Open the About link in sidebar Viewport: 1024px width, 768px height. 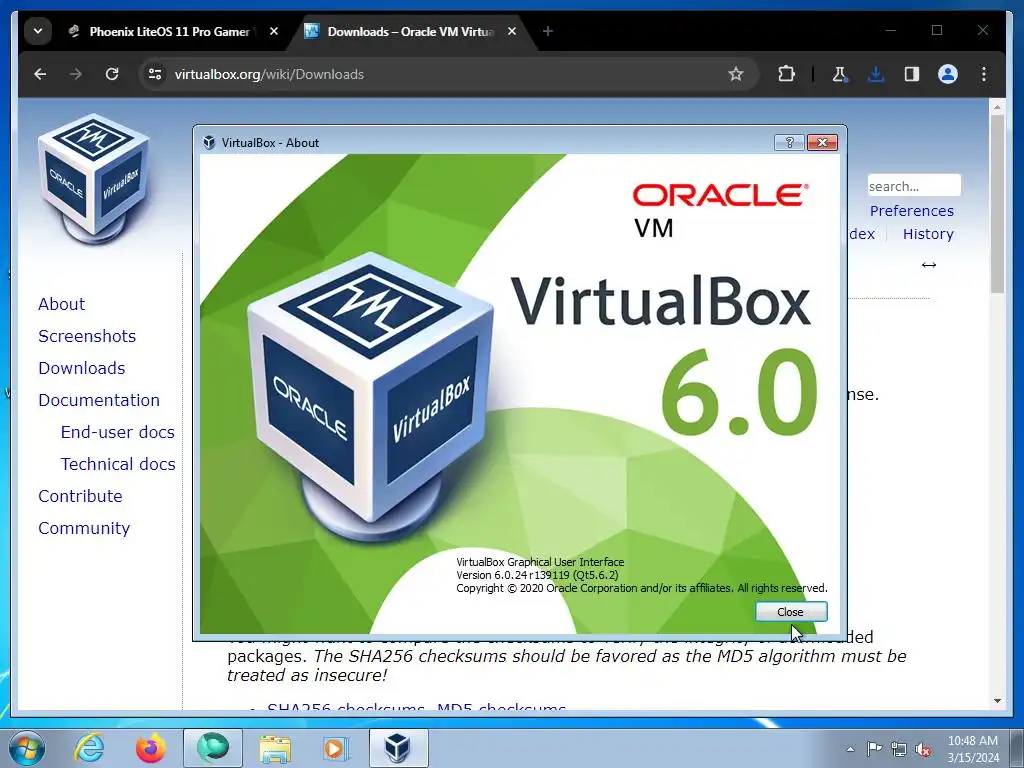(61, 304)
